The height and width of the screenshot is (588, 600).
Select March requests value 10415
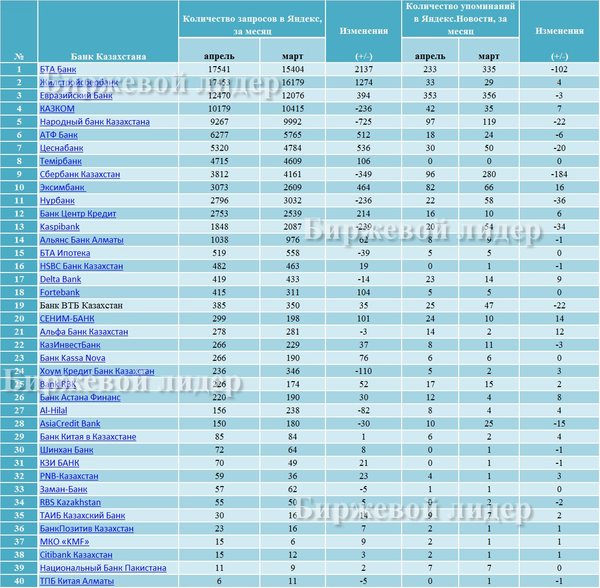(293, 109)
